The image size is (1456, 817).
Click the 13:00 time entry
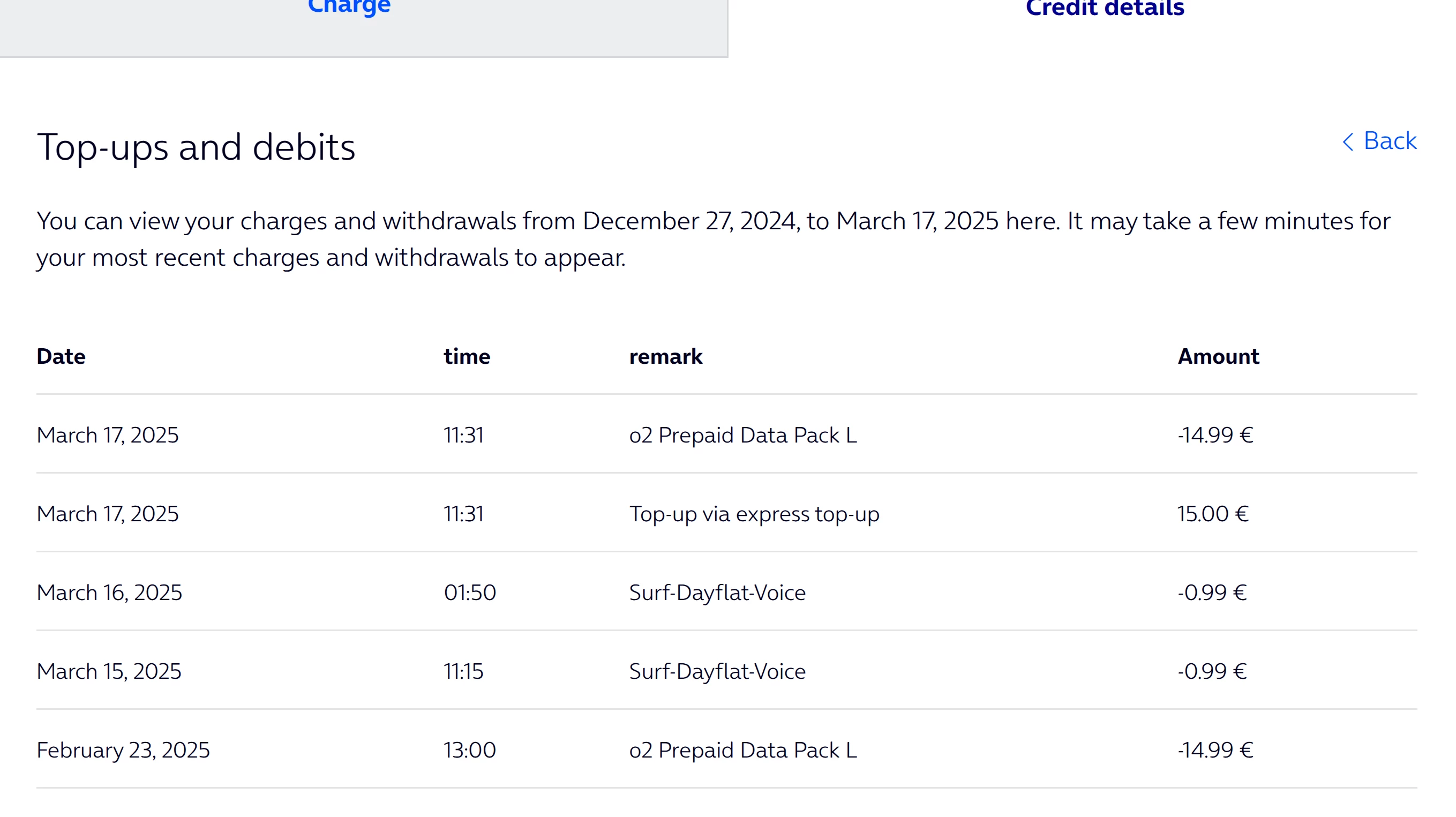pyautogui.click(x=470, y=749)
